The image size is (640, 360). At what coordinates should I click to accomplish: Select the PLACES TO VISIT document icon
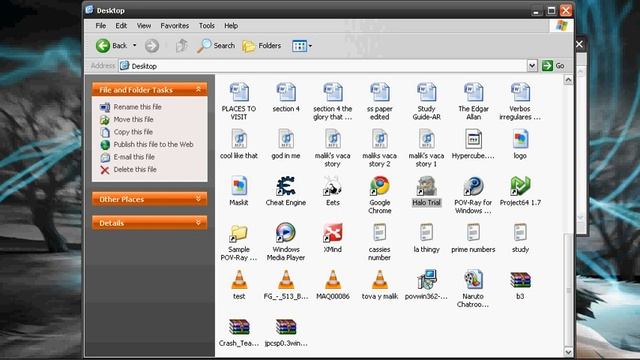click(x=239, y=92)
